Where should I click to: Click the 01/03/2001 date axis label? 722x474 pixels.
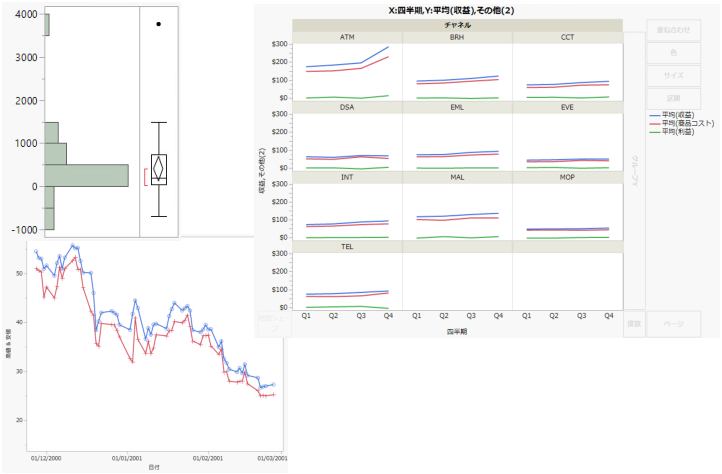[273, 458]
